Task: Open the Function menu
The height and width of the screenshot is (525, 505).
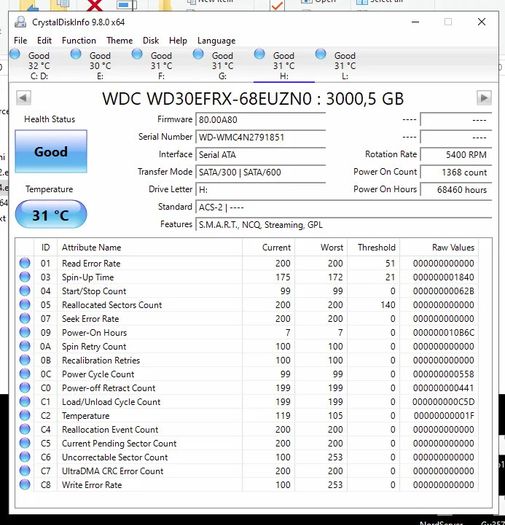Action: point(79,41)
